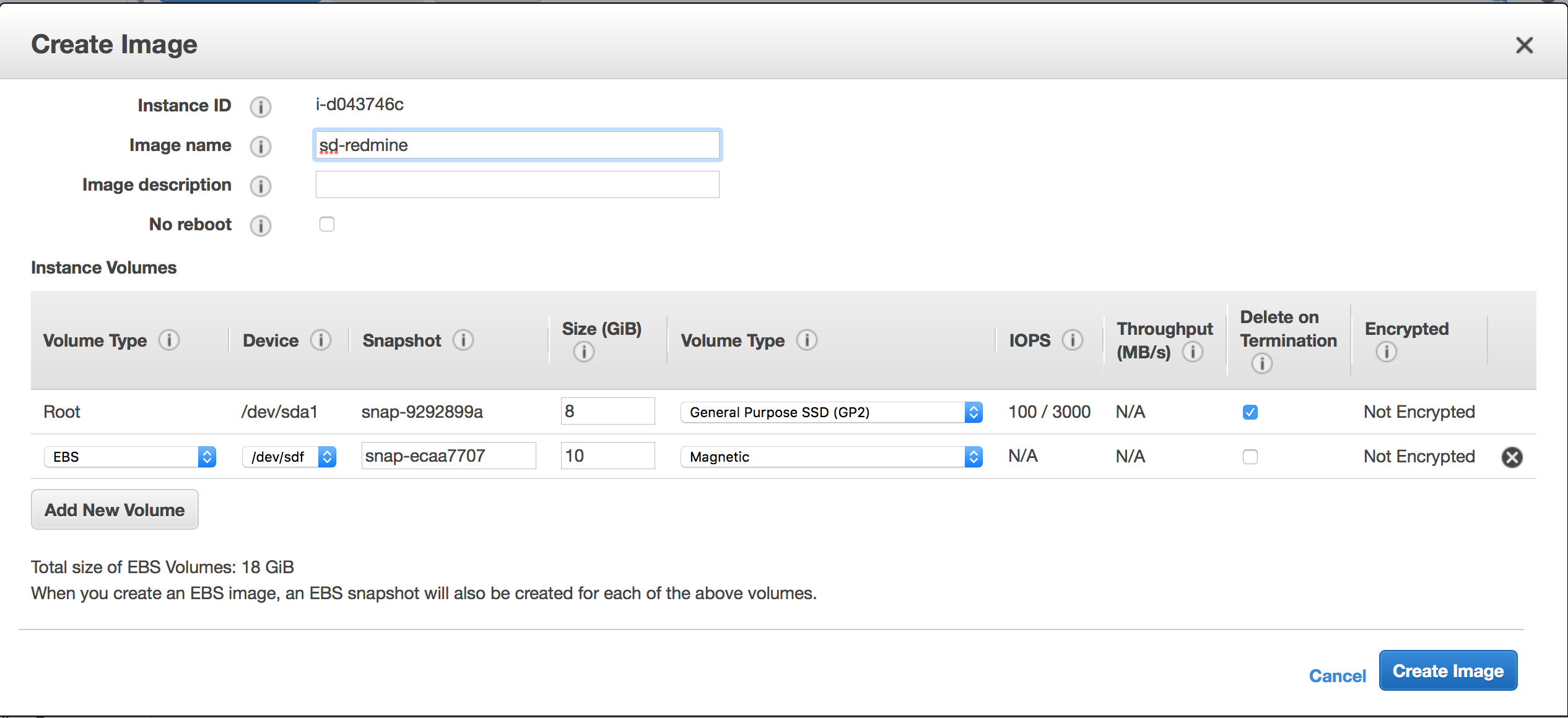The image size is (1568, 718).
Task: Click the EBS volume size field 10
Action: (x=608, y=456)
